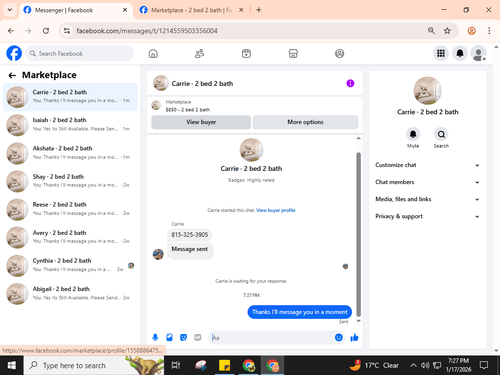Screen dimensions: 500x375
Task: Open Shay - 2 bed 2 bath conversation
Action: (x=70, y=181)
